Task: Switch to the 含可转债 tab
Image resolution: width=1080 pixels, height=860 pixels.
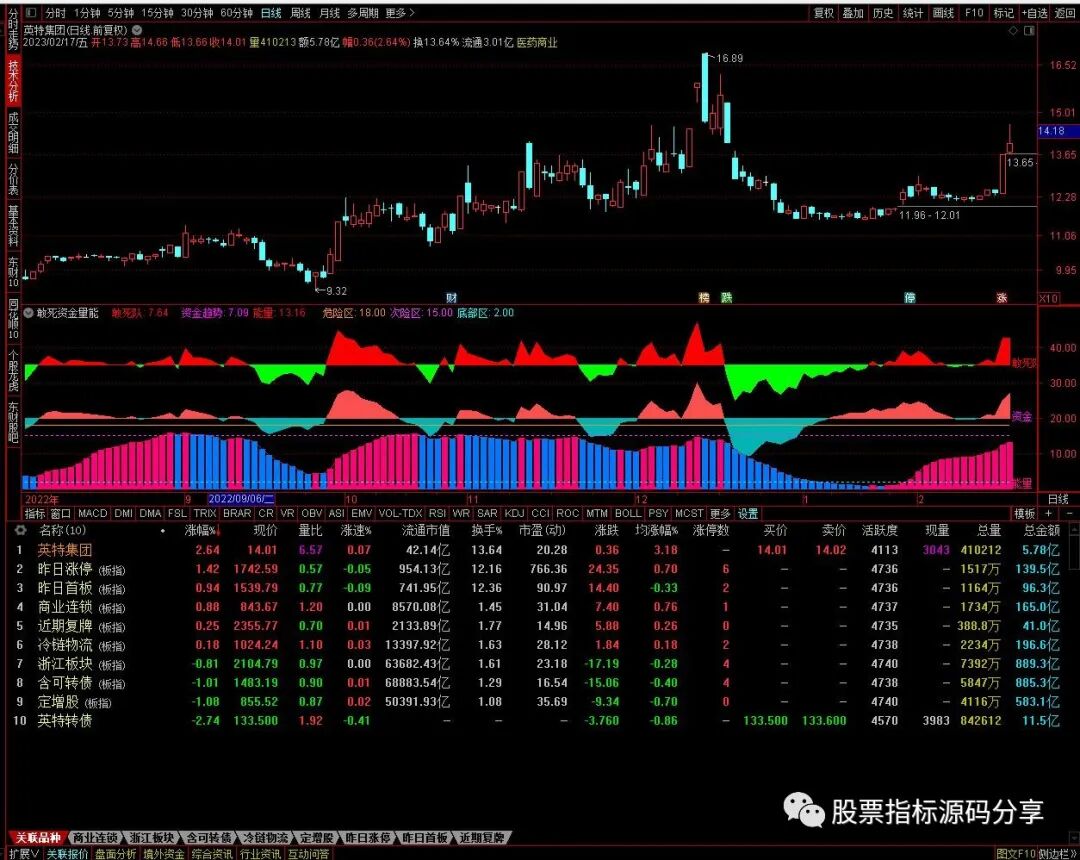Action: pyautogui.click(x=209, y=838)
